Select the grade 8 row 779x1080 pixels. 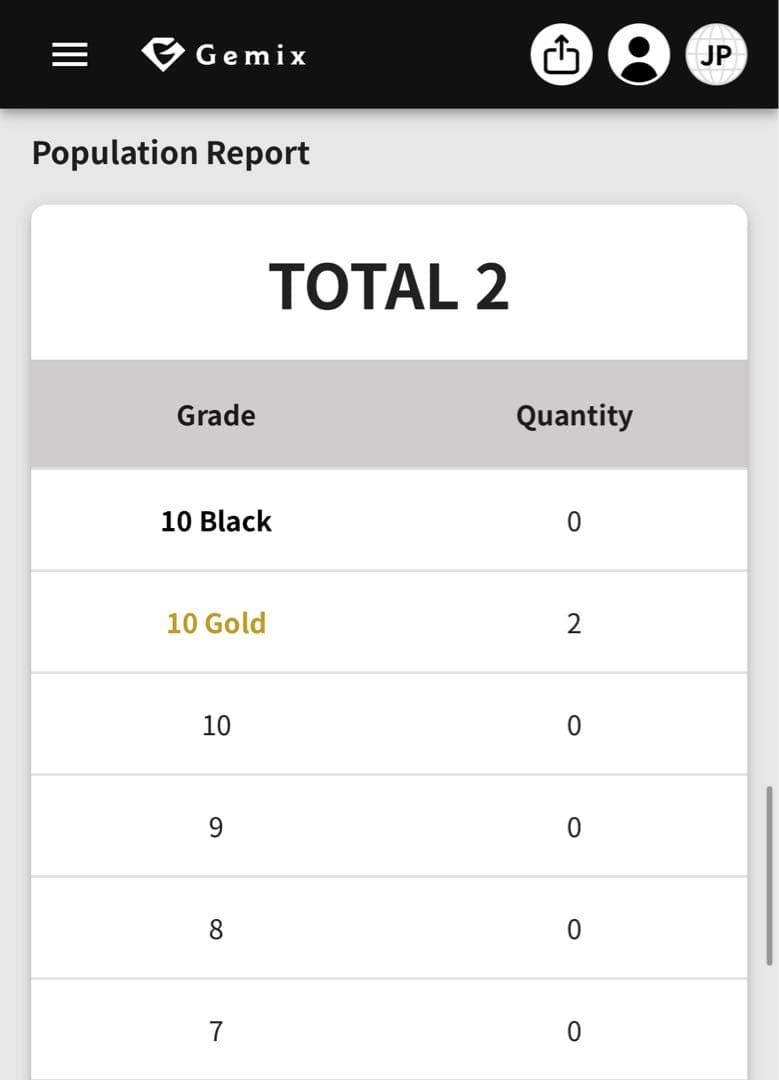pyautogui.click(x=216, y=929)
